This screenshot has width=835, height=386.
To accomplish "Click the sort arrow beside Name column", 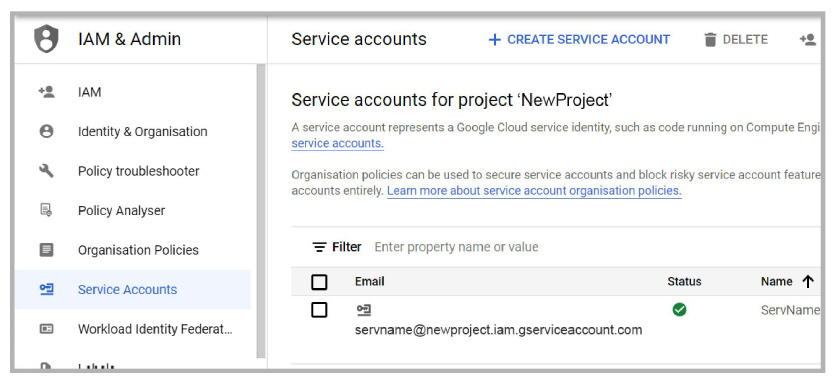I will (x=808, y=282).
